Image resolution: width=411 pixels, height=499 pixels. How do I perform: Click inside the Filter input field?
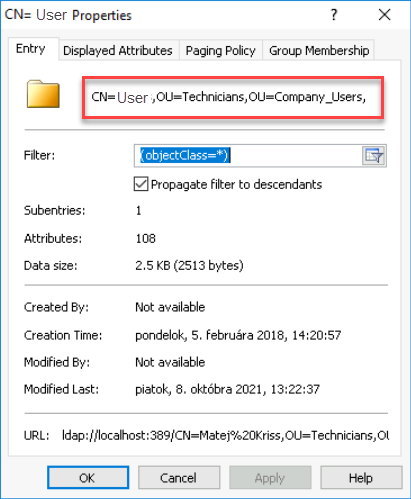pyautogui.click(x=248, y=156)
